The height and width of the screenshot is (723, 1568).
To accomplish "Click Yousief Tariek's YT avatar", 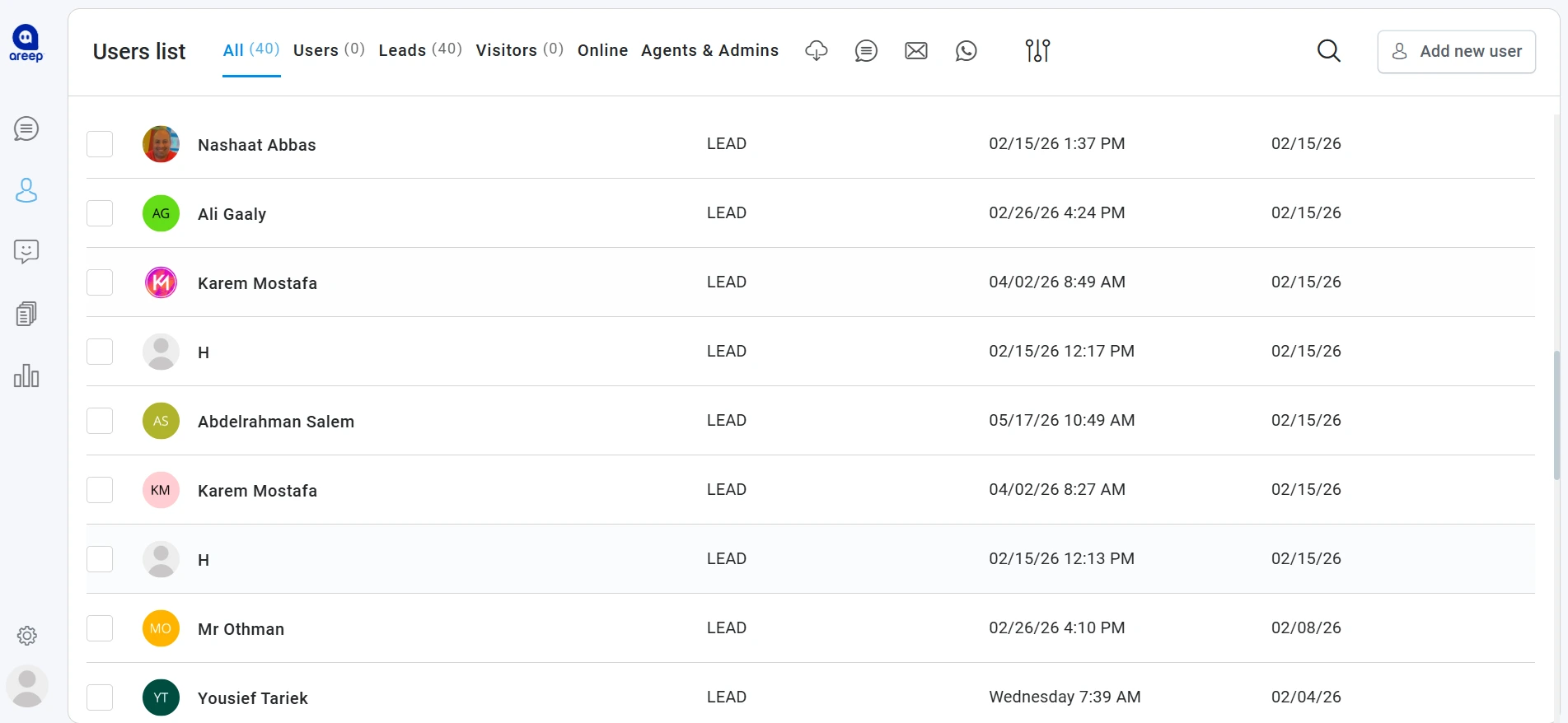I will click(x=161, y=697).
